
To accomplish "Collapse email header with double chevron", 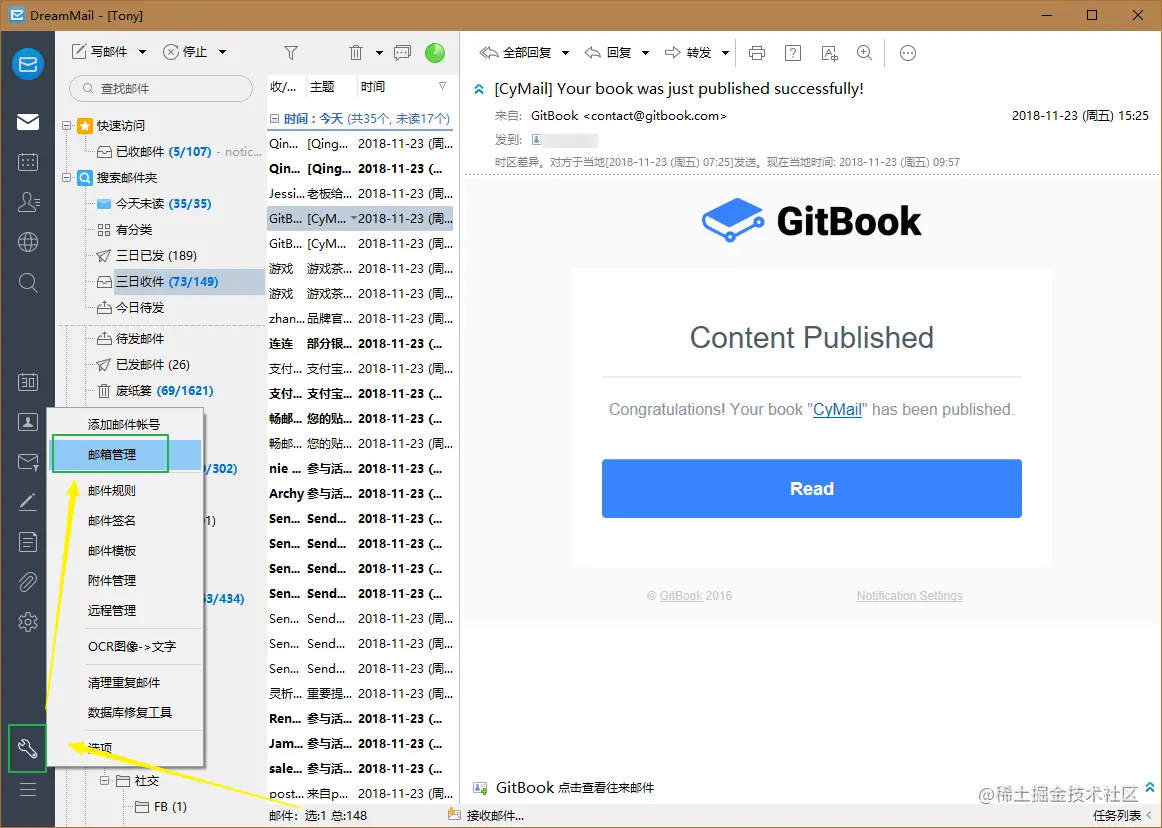I will pos(479,89).
